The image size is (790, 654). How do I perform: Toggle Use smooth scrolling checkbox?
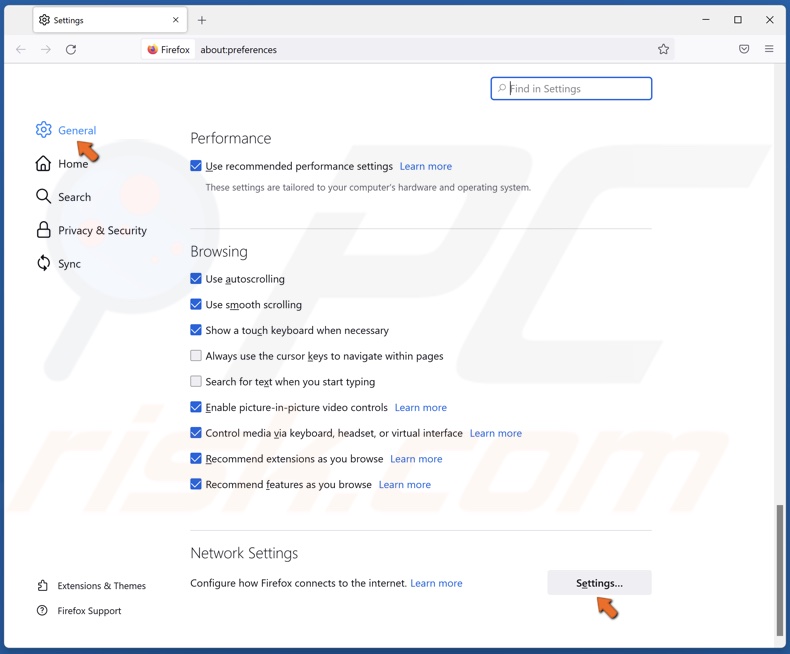pyautogui.click(x=196, y=304)
